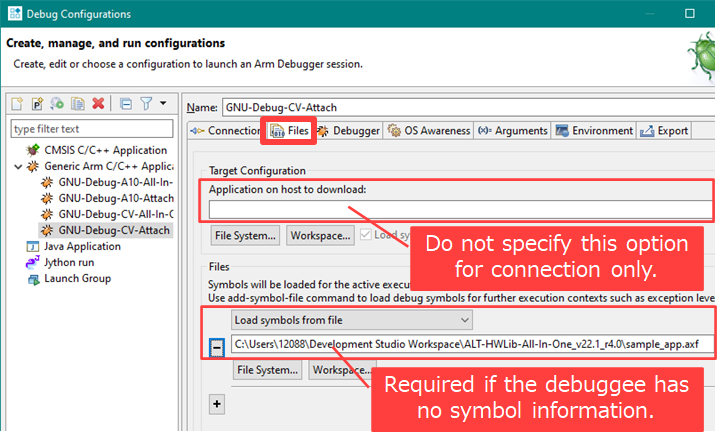The height and width of the screenshot is (438, 717).
Task: Click File System button under Target Configuration
Action: 245,235
